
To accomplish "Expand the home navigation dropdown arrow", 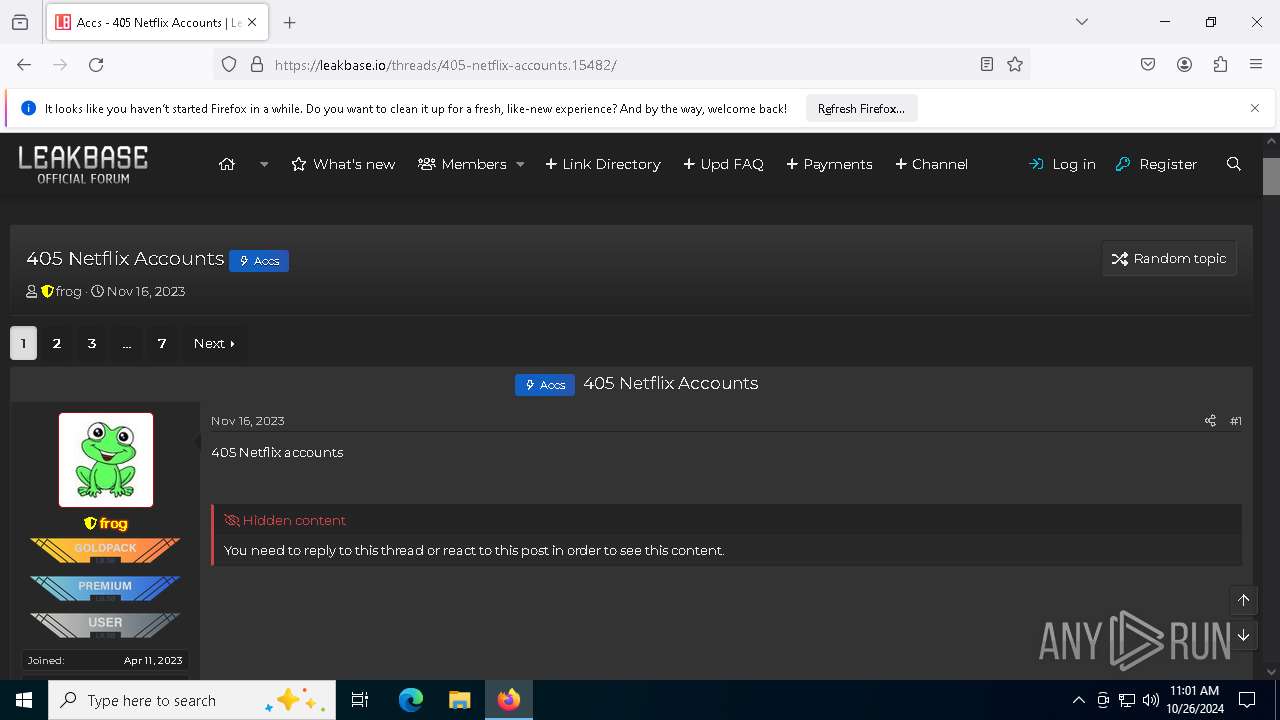I will tap(264, 164).
